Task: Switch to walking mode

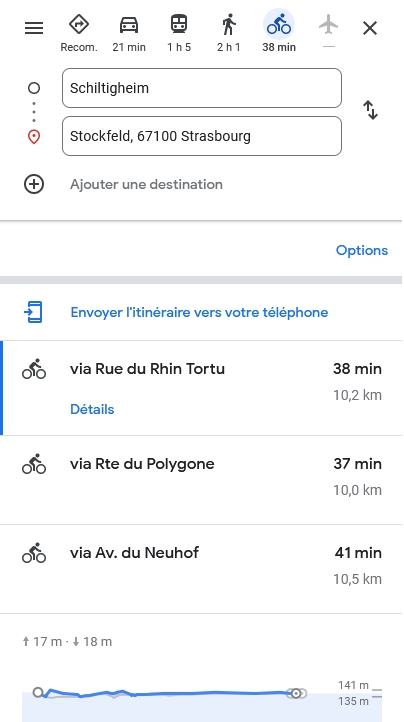Action: (x=228, y=24)
